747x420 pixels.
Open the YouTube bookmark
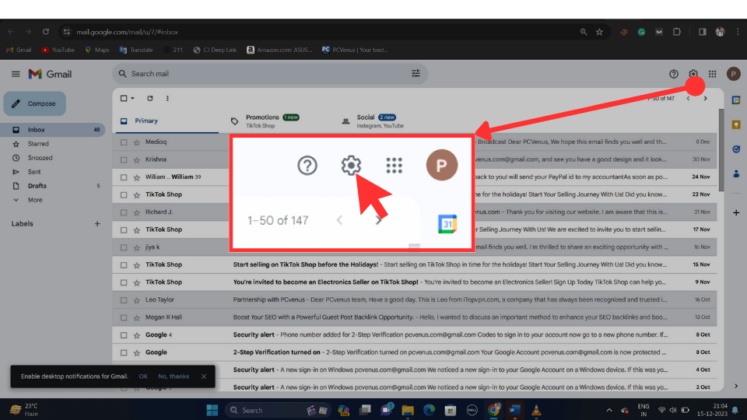(58, 50)
